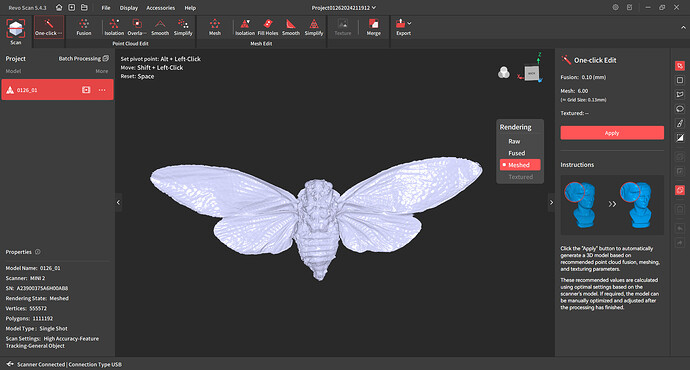Click the Vertices: 555572 text
Image resolution: width=690 pixels, height=370 pixels.
tap(26, 308)
